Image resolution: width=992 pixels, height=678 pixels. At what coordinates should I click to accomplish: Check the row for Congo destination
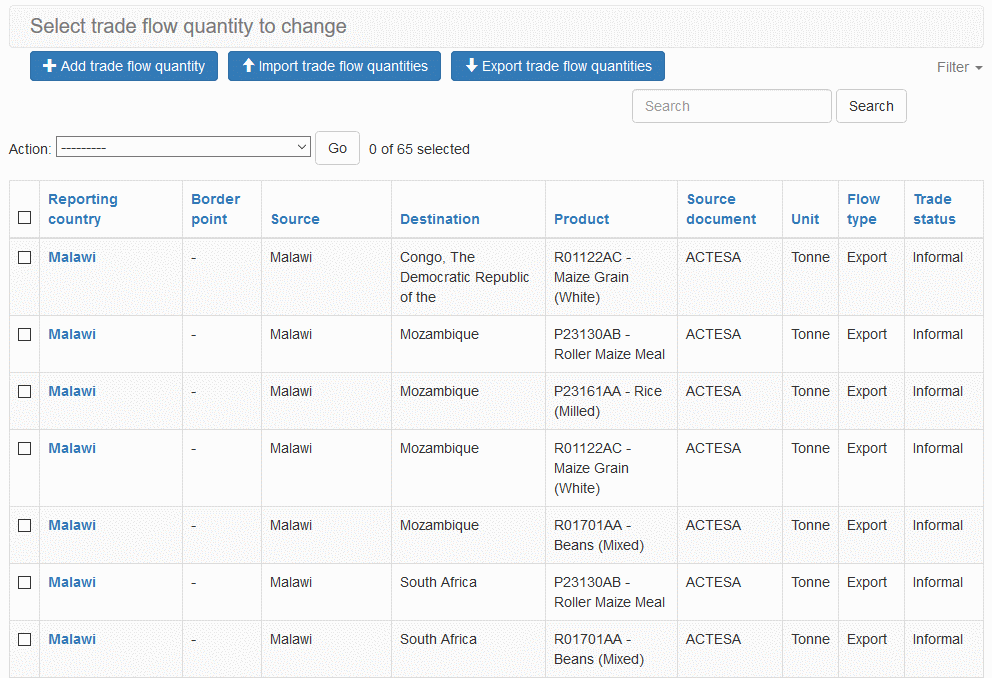tap(25, 258)
